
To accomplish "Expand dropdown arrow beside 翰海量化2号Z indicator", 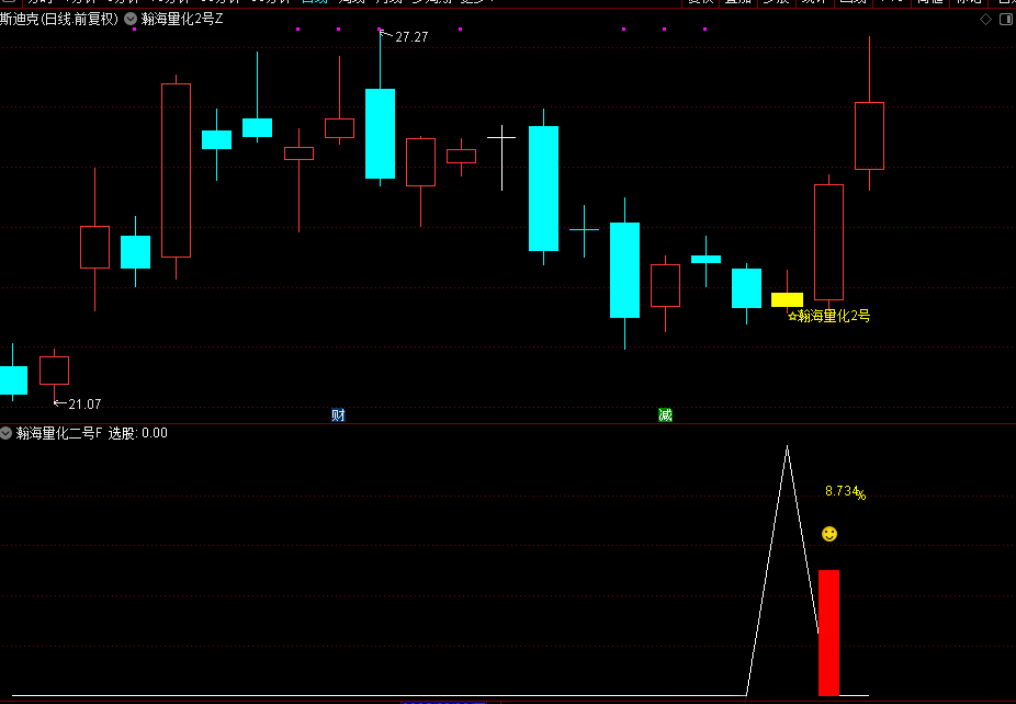I will click(130, 19).
